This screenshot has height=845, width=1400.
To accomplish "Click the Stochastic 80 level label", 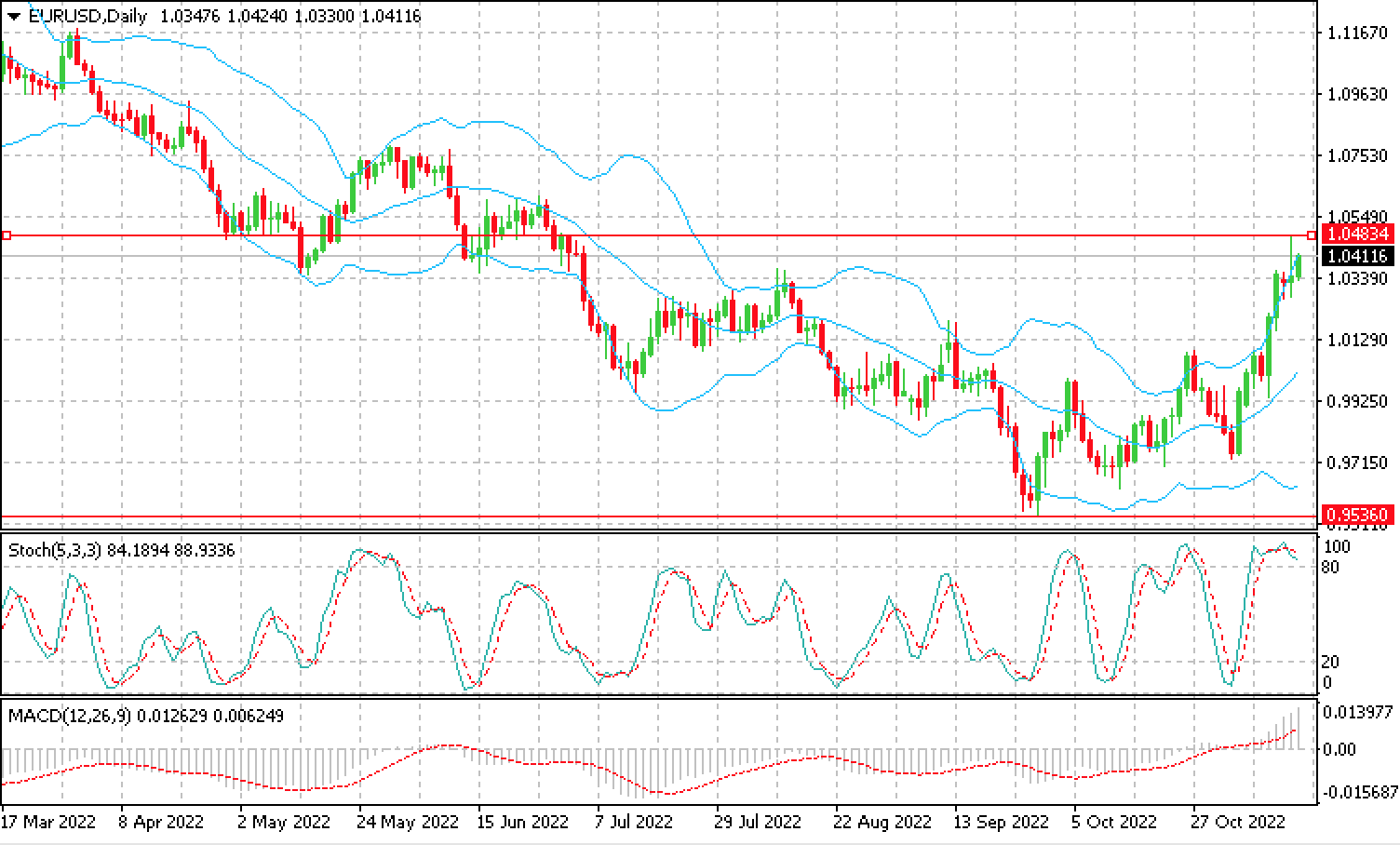I will click(x=1332, y=567).
